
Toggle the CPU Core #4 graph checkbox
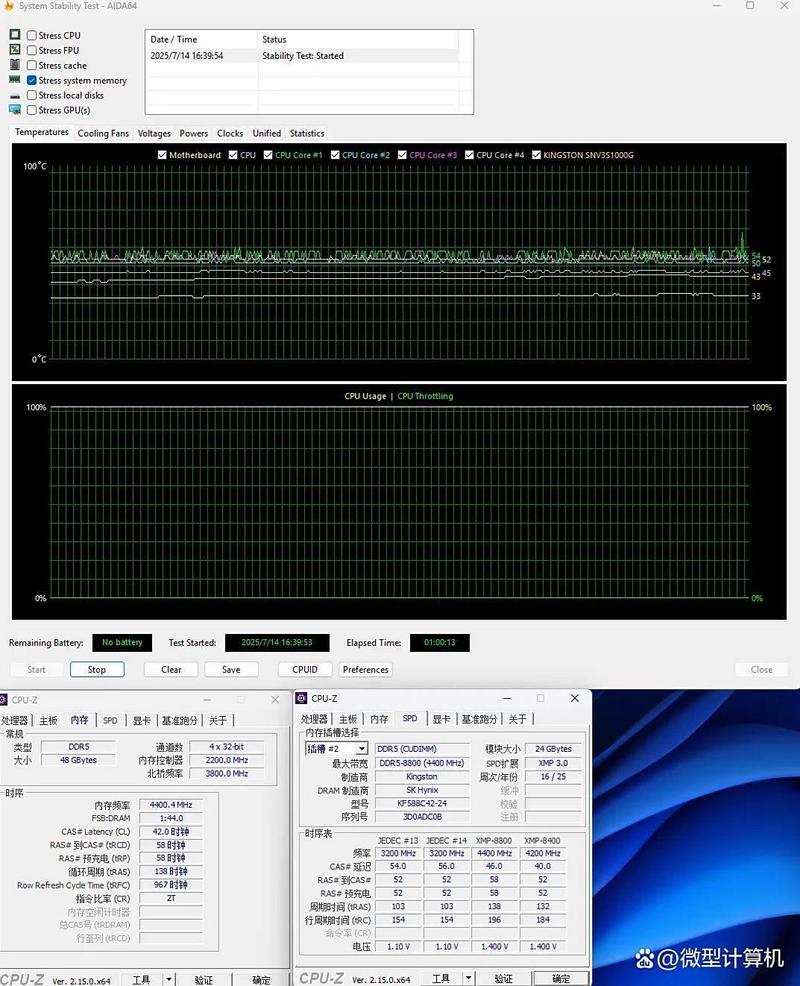469,155
